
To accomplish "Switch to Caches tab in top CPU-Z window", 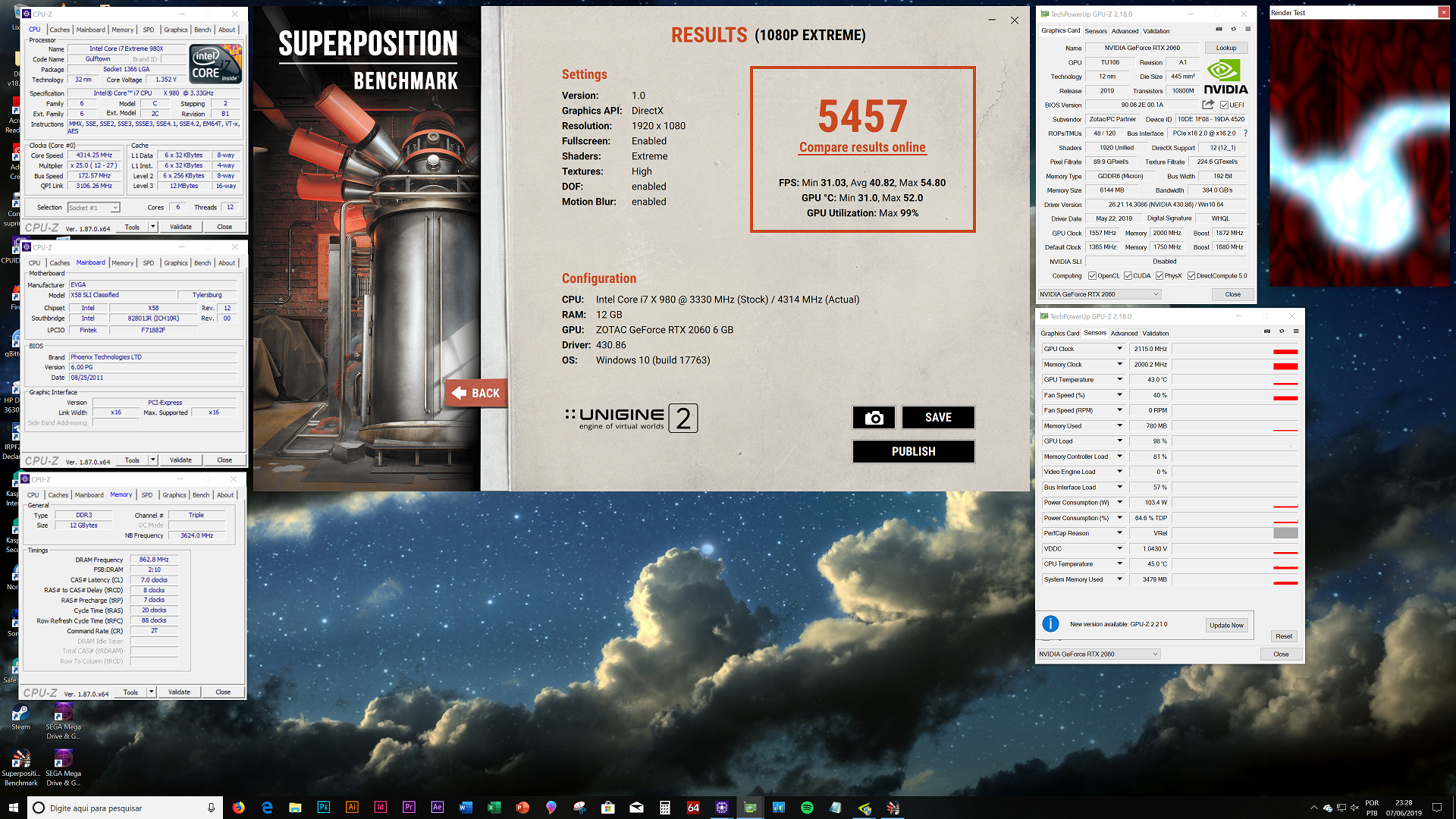I will coord(60,30).
